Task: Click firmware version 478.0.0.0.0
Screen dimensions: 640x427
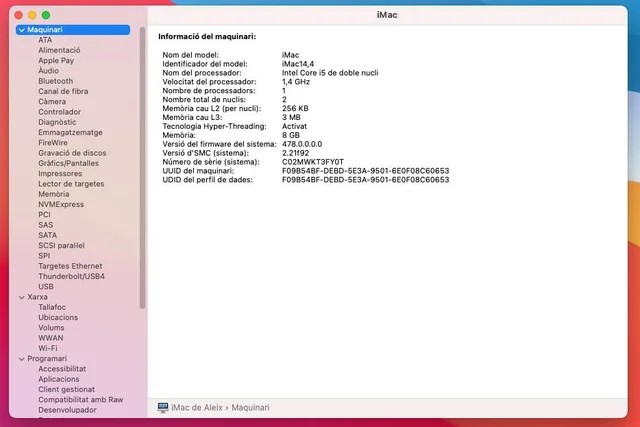Action: (x=302, y=144)
